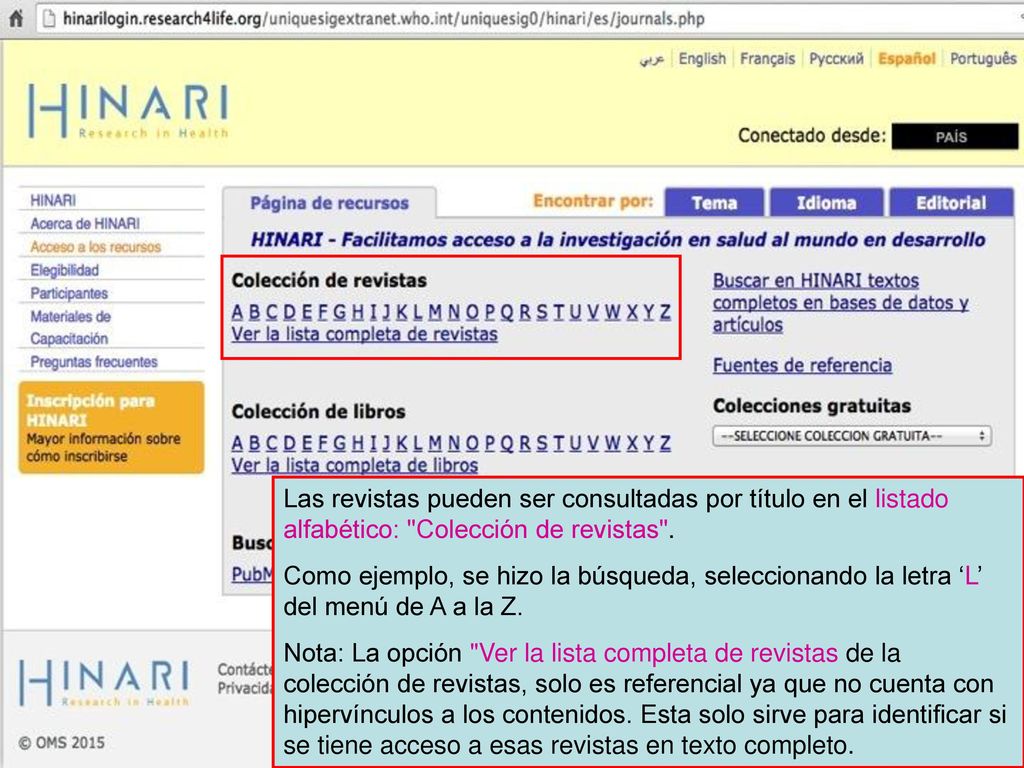The width and height of the screenshot is (1024, 768).
Task: Select letter R in Colección de libros
Action: (x=524, y=443)
